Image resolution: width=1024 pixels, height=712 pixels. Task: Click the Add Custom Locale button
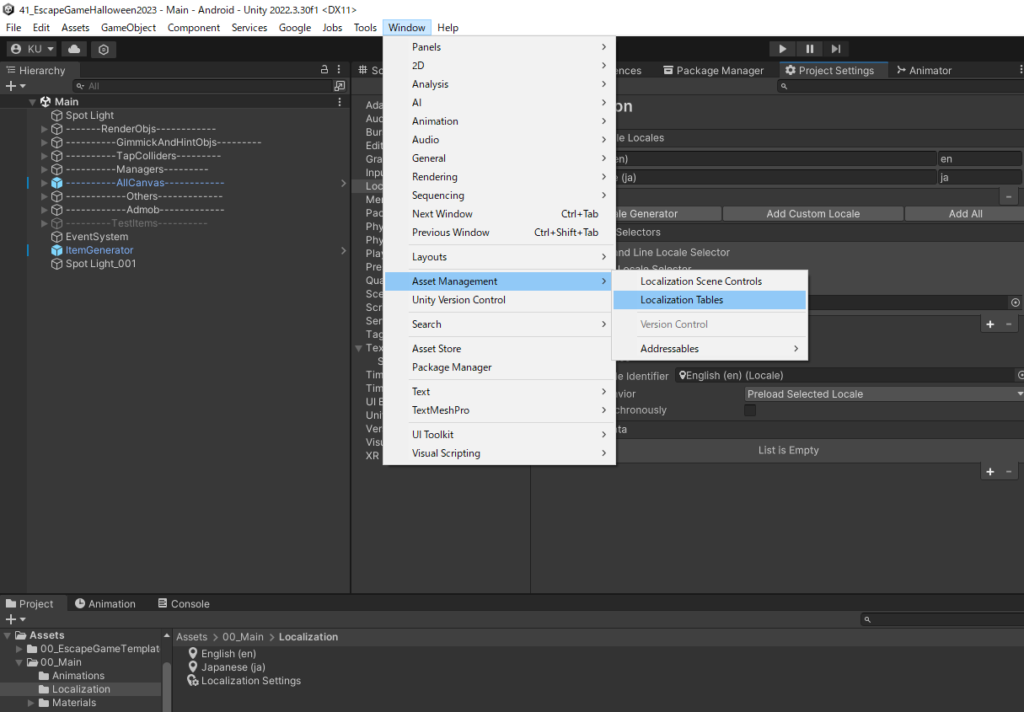pos(813,214)
